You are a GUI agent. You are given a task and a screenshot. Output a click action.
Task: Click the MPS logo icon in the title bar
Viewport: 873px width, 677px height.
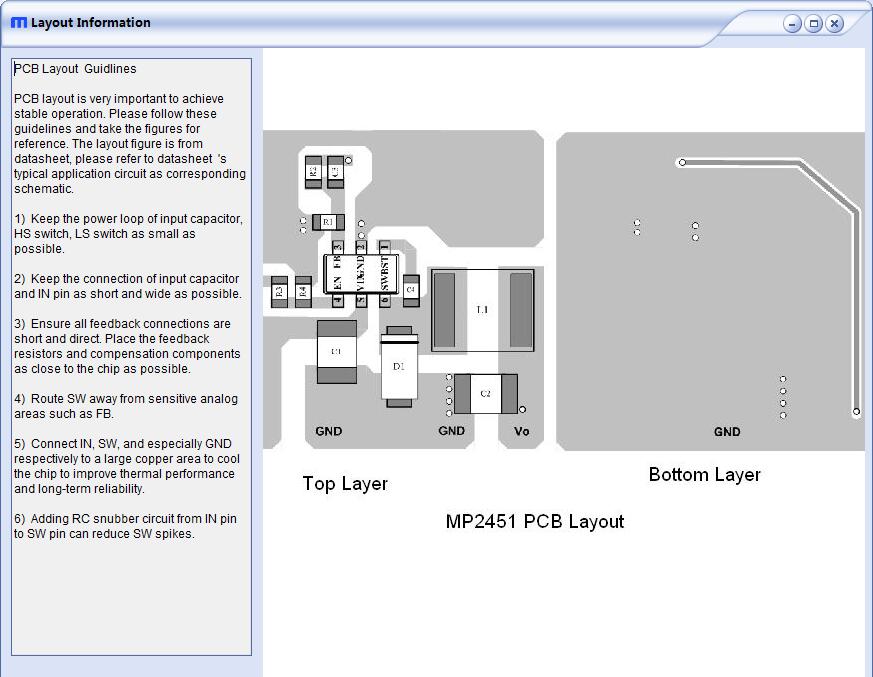click(17, 22)
